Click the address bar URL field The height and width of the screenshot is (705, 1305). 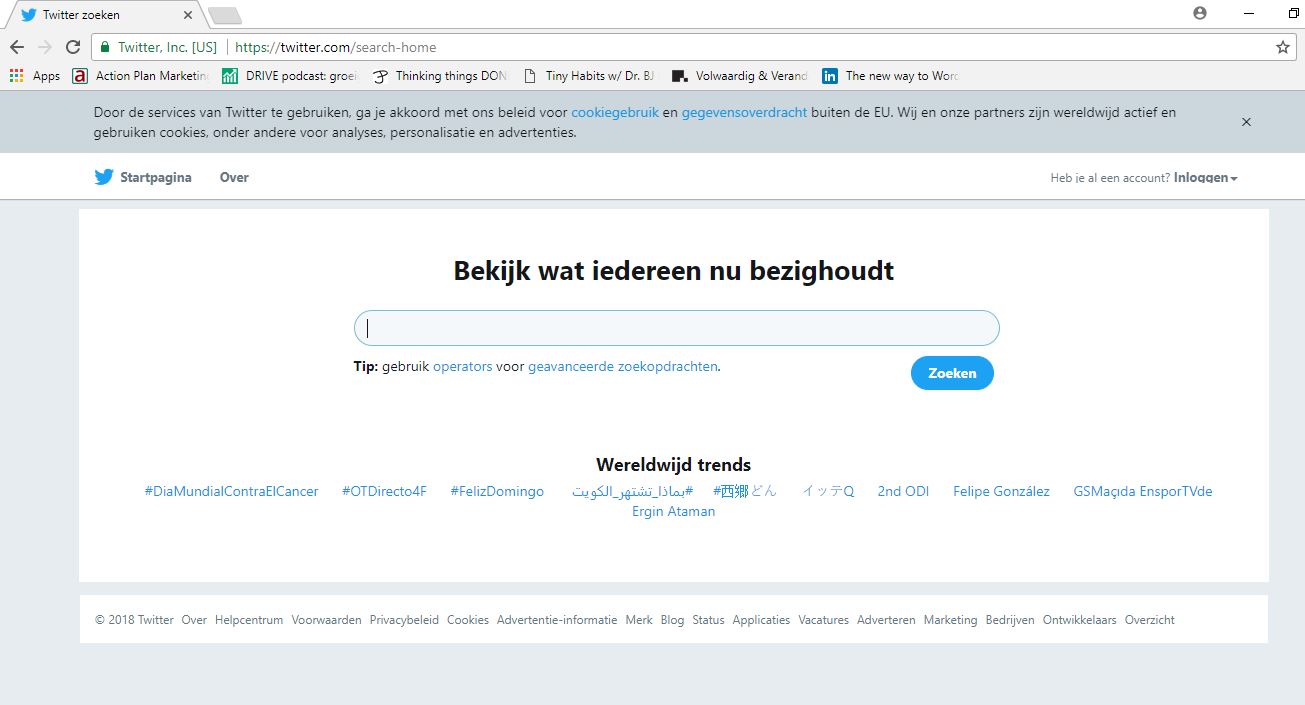(700, 47)
